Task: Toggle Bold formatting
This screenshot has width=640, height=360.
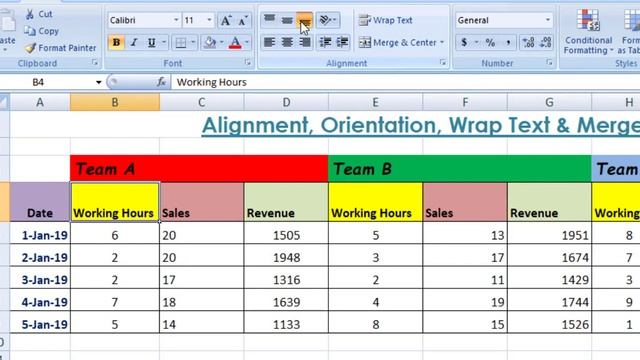Action: (x=116, y=42)
